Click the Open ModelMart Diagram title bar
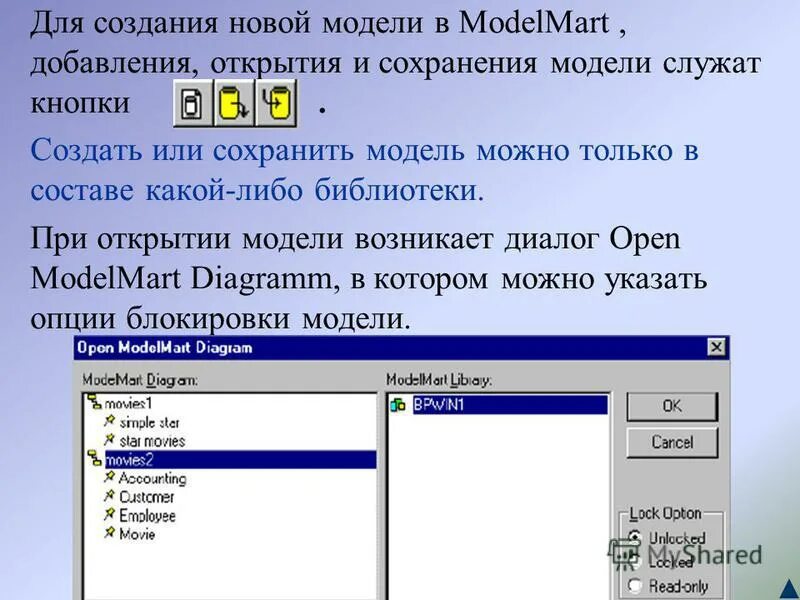This screenshot has width=800, height=600. click(402, 347)
